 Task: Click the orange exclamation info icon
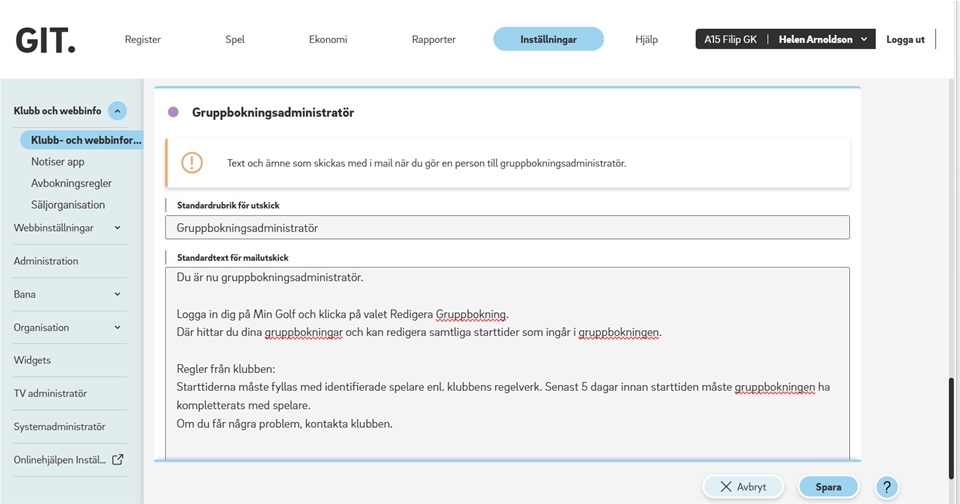click(x=192, y=163)
